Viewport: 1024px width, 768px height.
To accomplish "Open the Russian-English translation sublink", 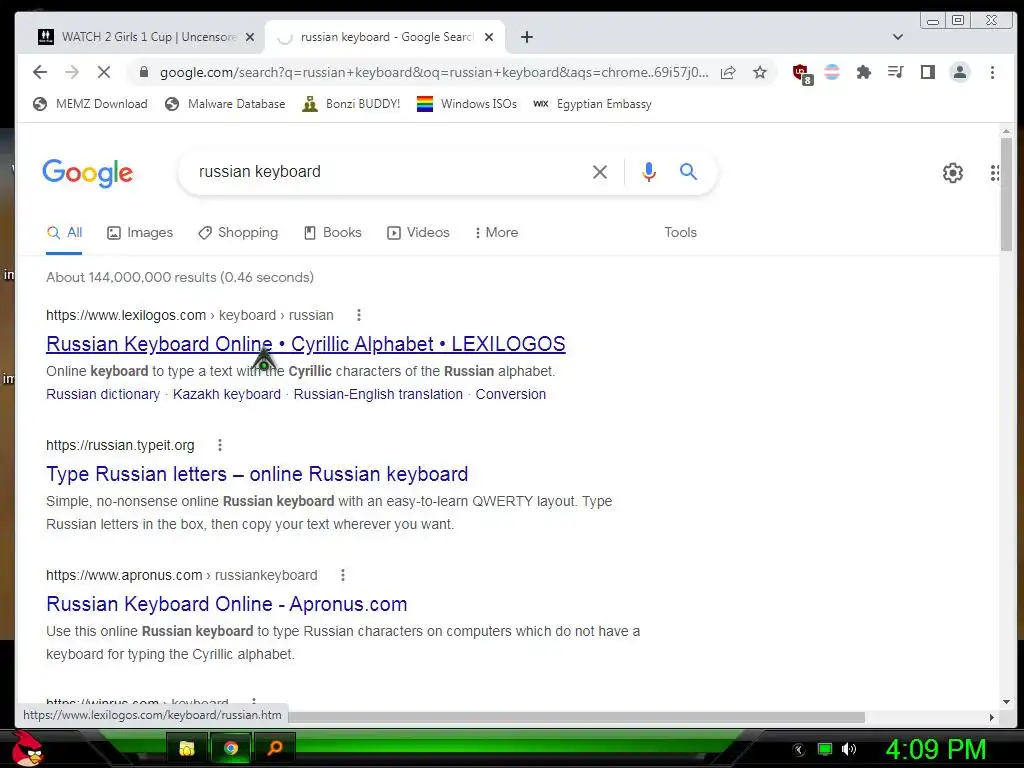I will (378, 394).
